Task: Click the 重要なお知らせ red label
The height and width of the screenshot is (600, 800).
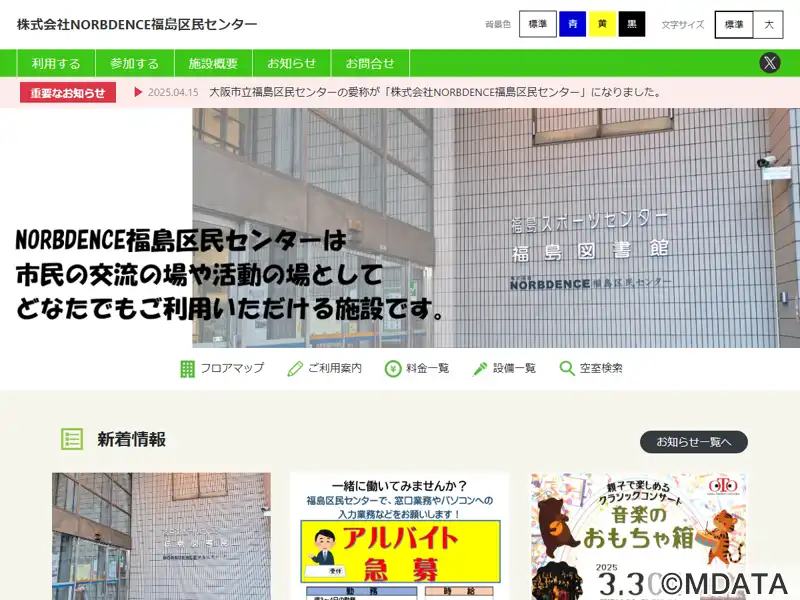Action: (x=68, y=92)
